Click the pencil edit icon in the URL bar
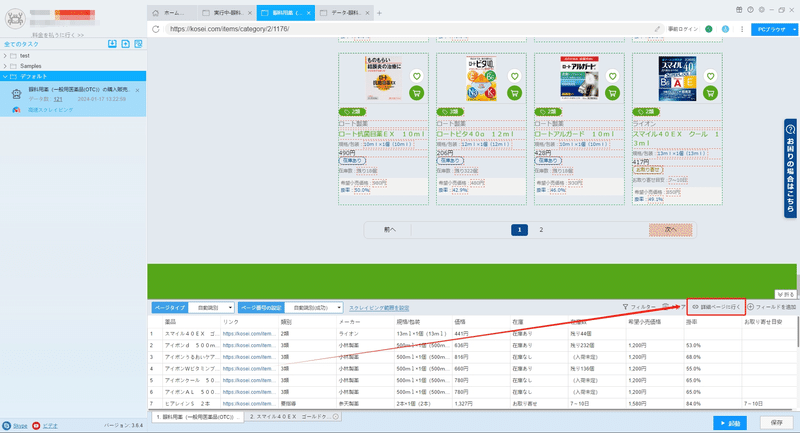This screenshot has width=800, height=433. point(657,29)
